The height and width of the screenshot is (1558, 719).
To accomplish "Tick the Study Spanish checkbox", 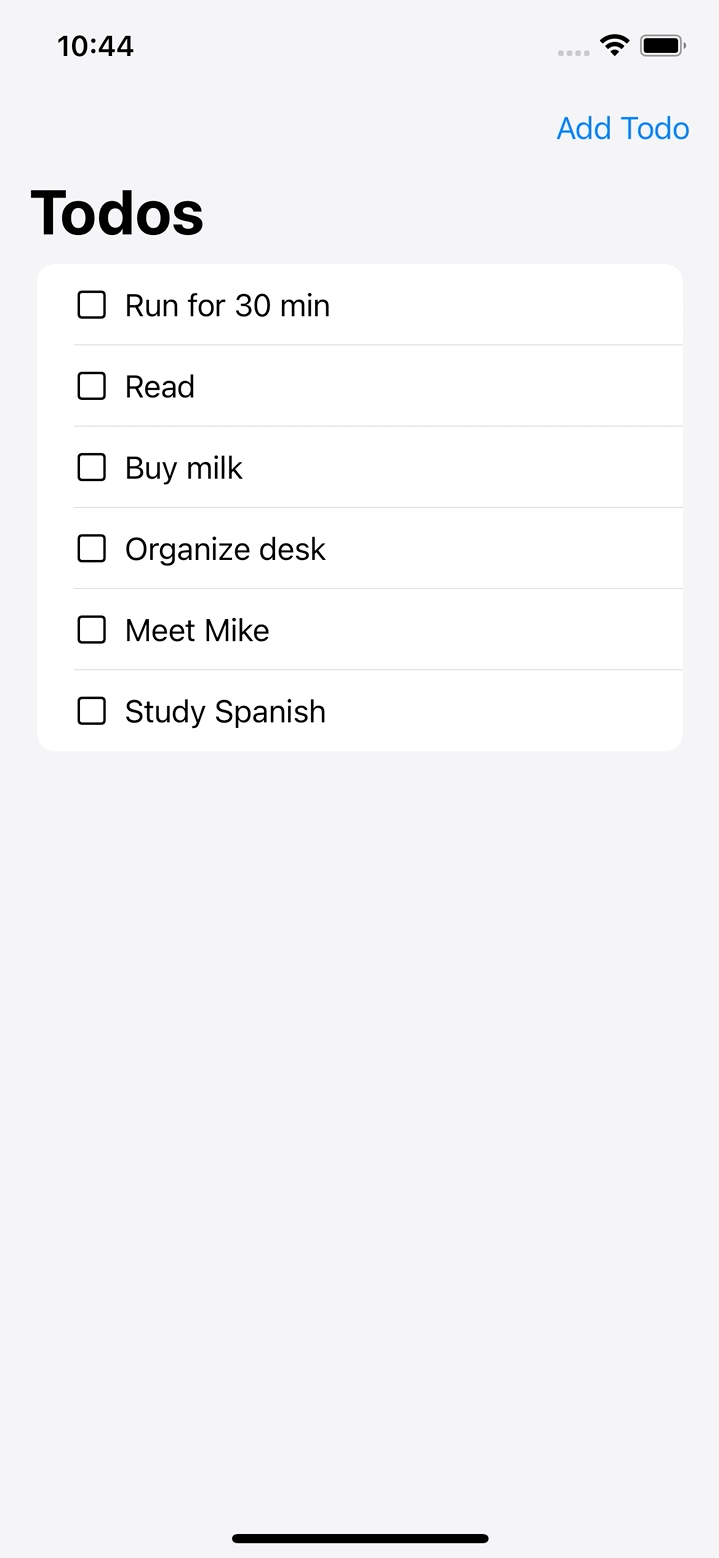I will coord(92,711).
